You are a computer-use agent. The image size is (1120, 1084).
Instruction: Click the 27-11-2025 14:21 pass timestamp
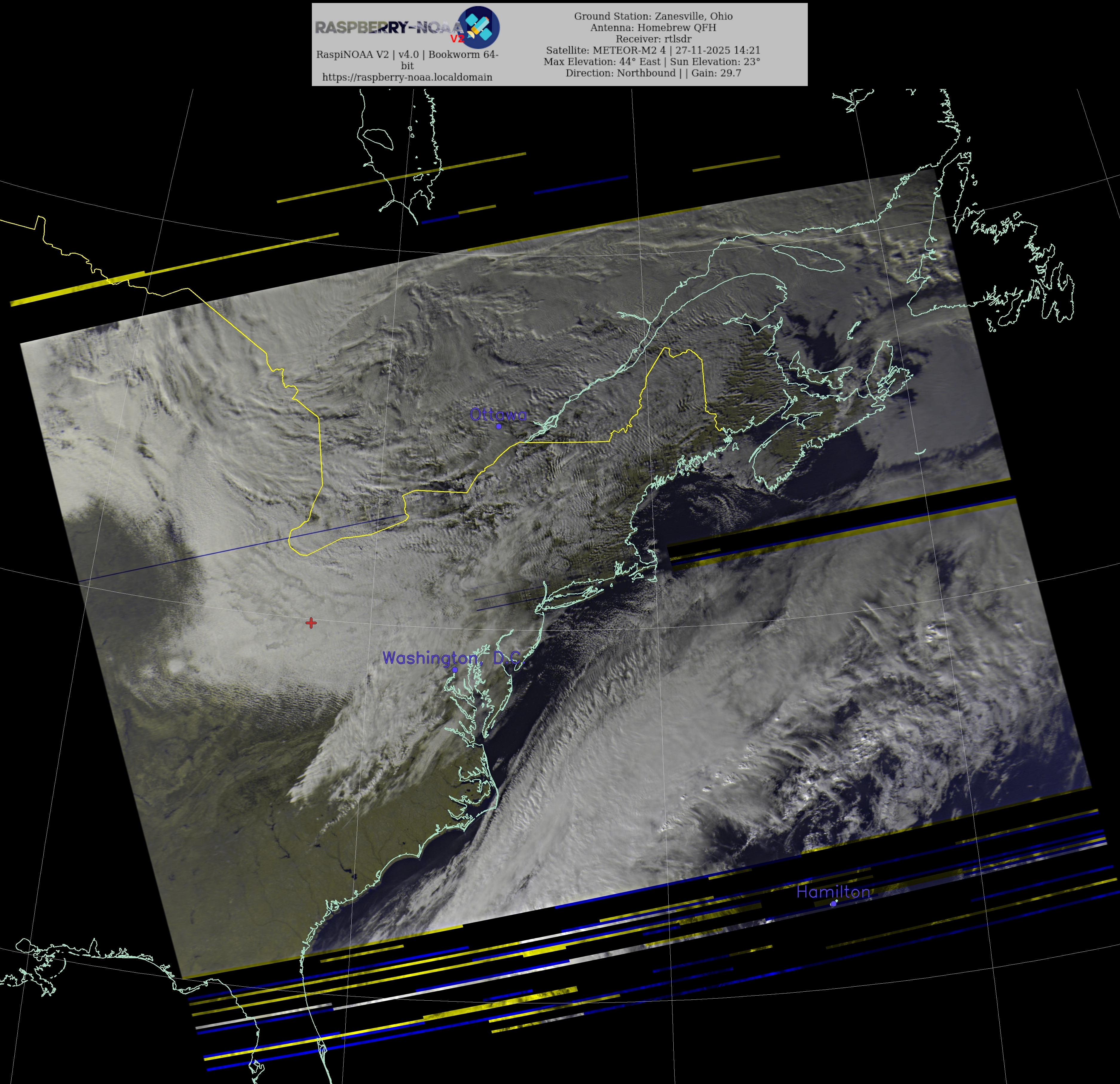[718, 50]
